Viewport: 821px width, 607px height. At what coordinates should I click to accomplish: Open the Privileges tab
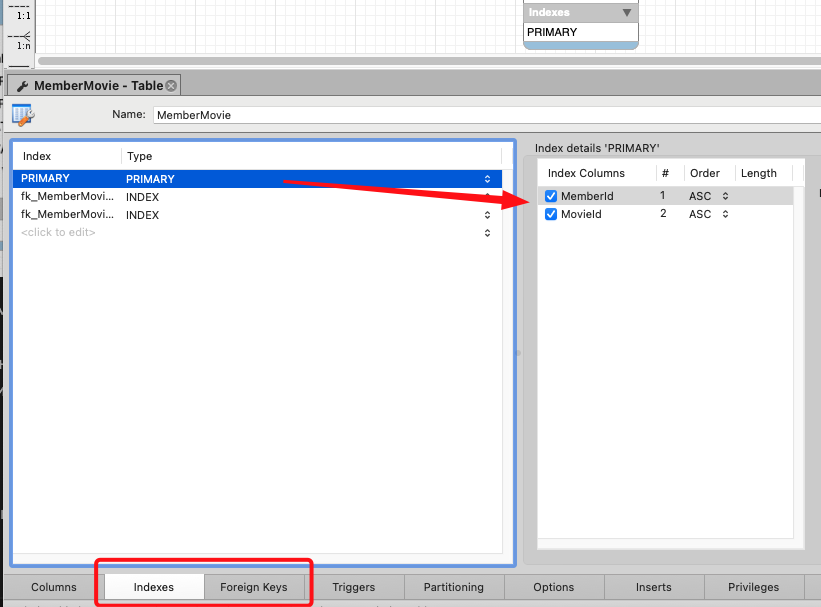point(754,587)
